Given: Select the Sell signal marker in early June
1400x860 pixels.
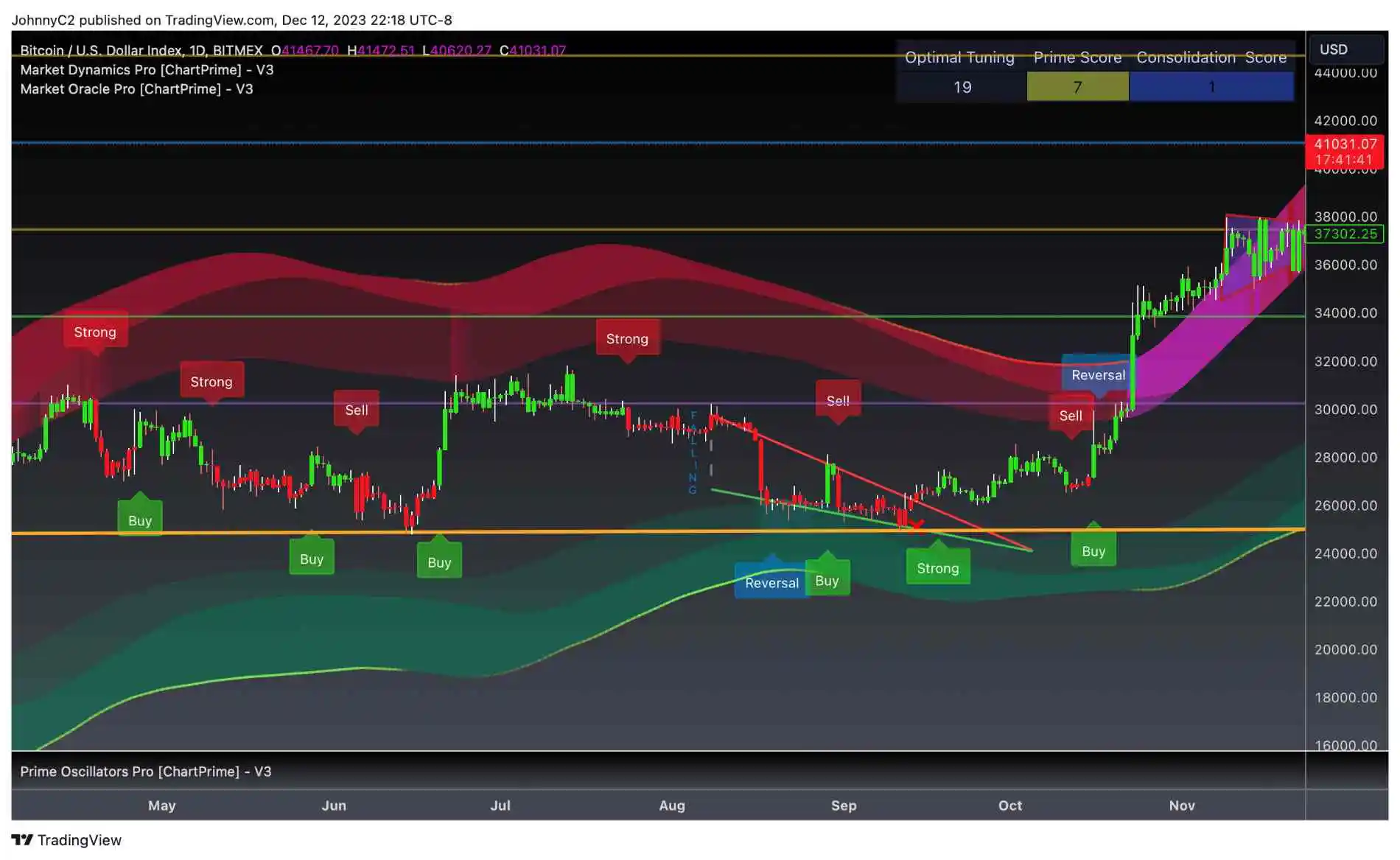Looking at the screenshot, I should (x=357, y=410).
